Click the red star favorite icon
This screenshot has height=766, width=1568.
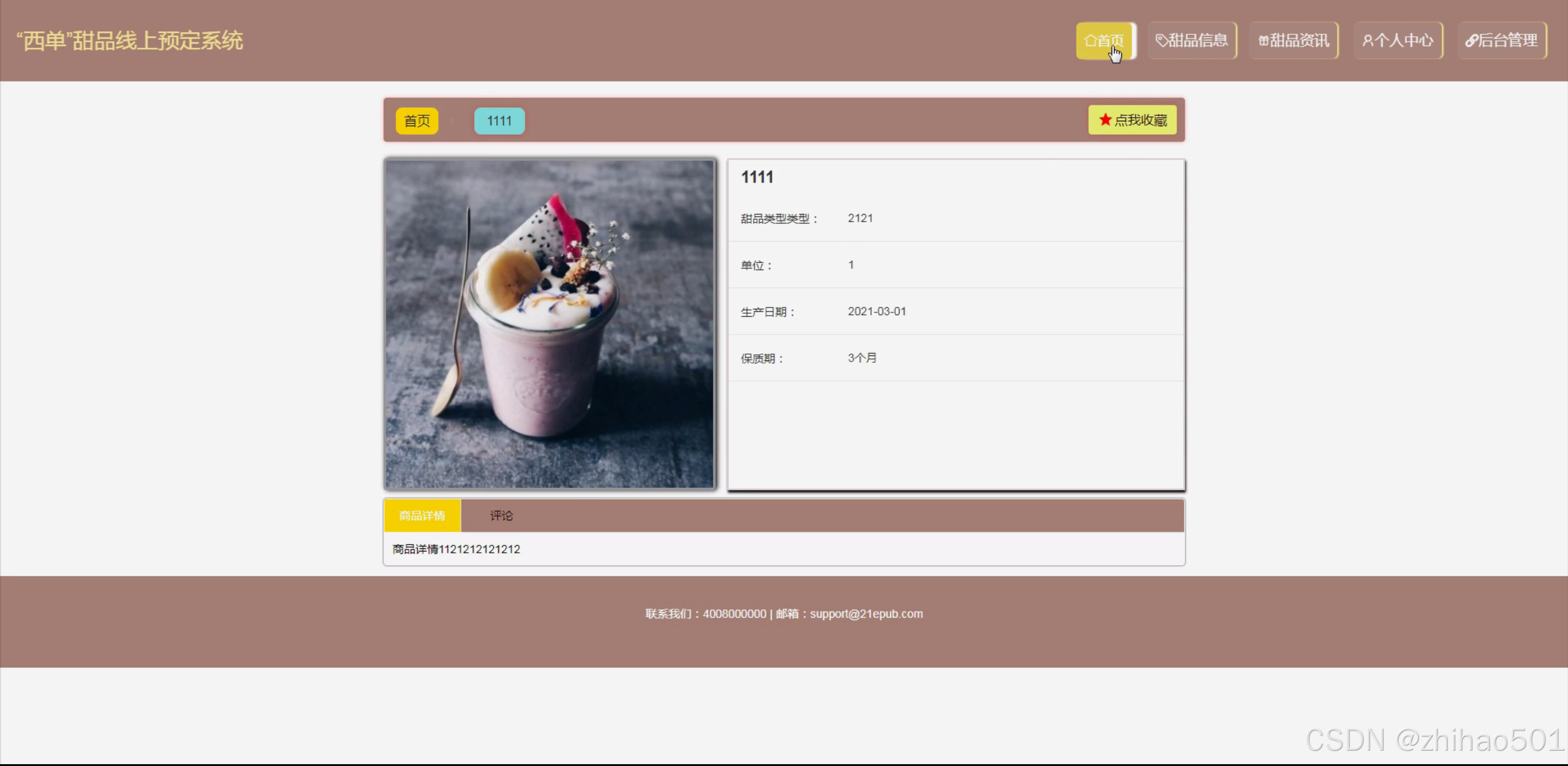[x=1105, y=119]
